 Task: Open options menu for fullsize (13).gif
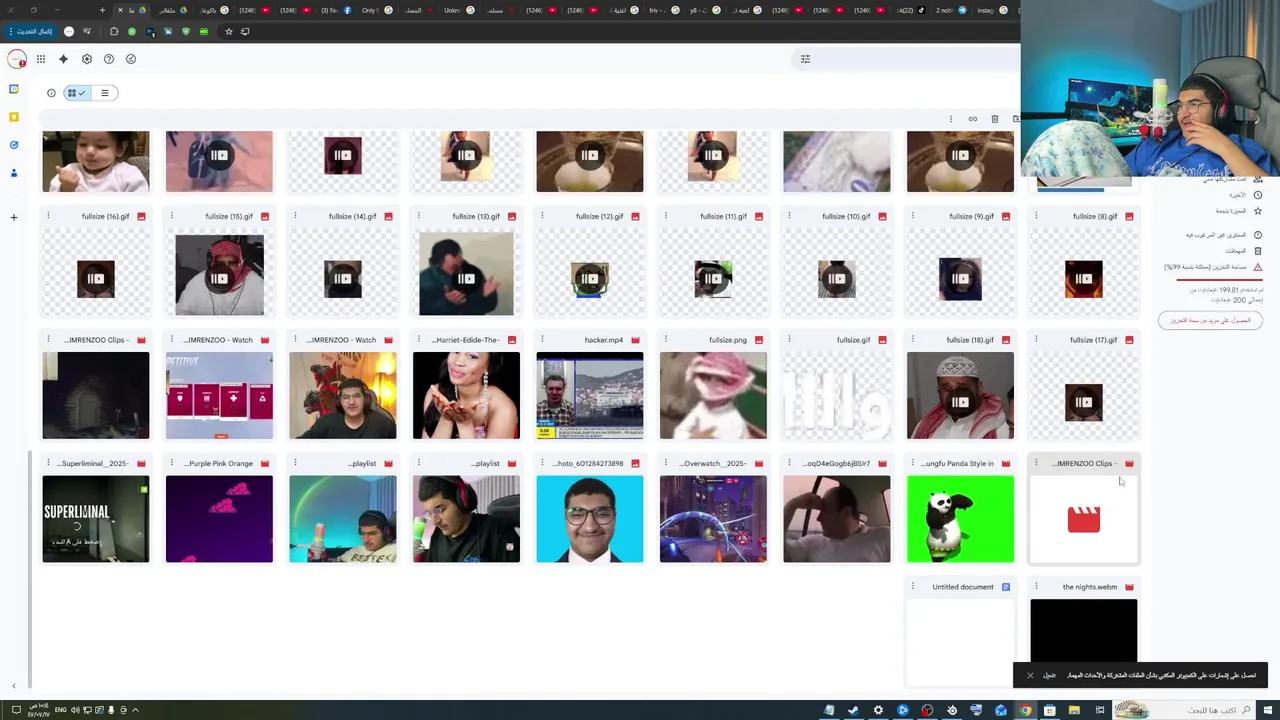(418, 216)
